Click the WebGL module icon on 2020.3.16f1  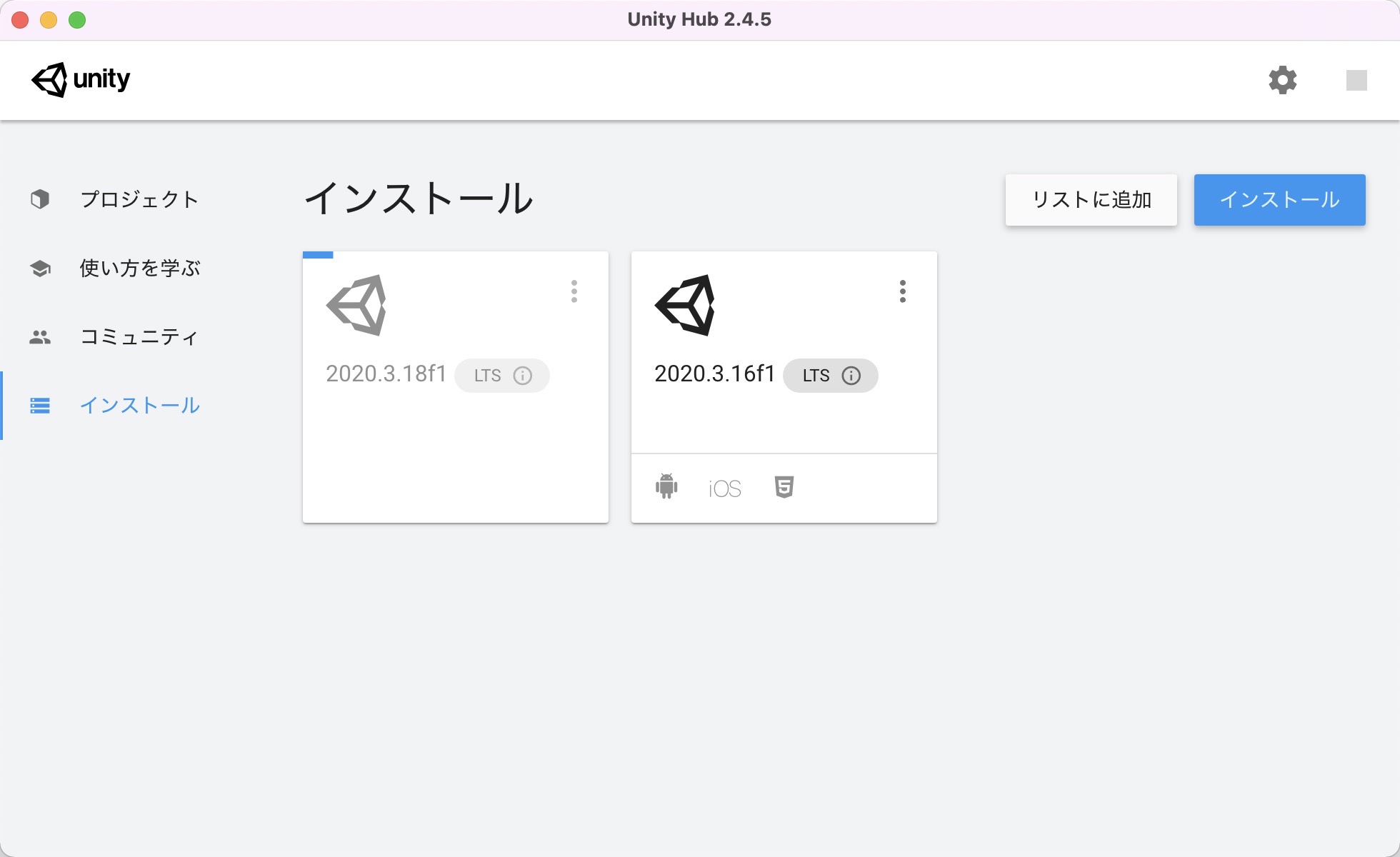tap(784, 487)
